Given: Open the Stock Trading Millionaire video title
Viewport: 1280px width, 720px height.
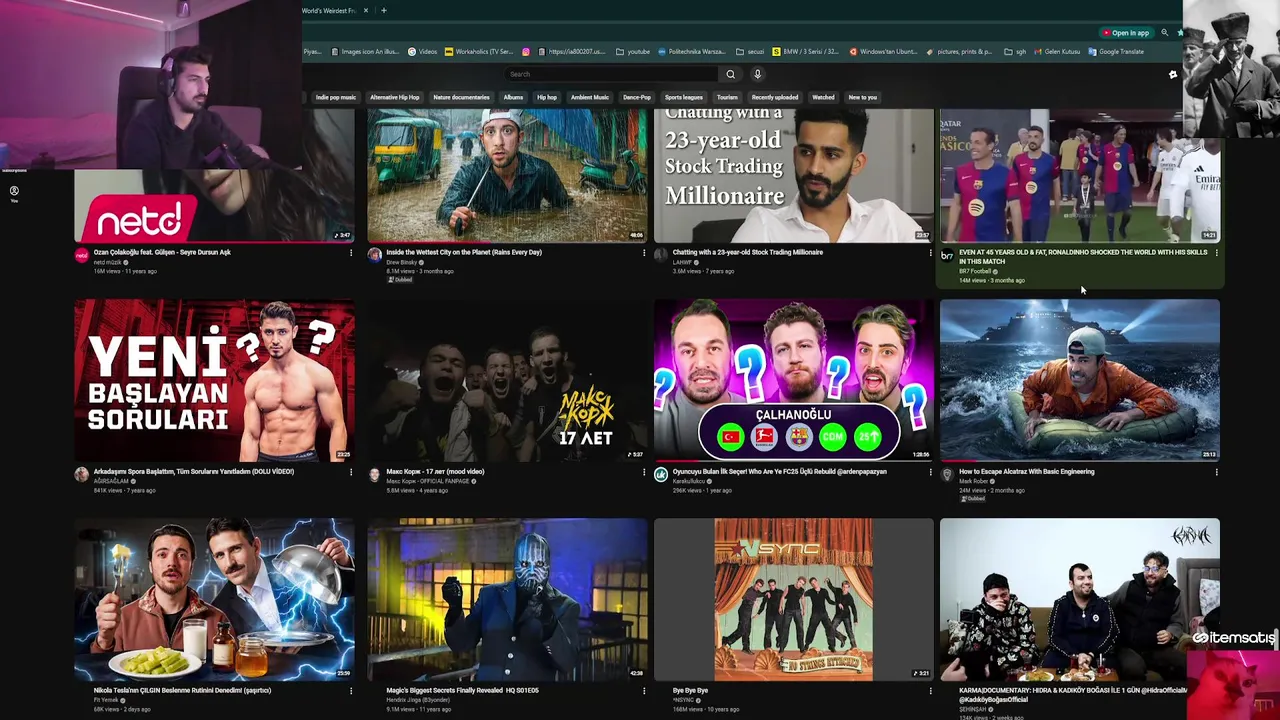Looking at the screenshot, I should 748,252.
